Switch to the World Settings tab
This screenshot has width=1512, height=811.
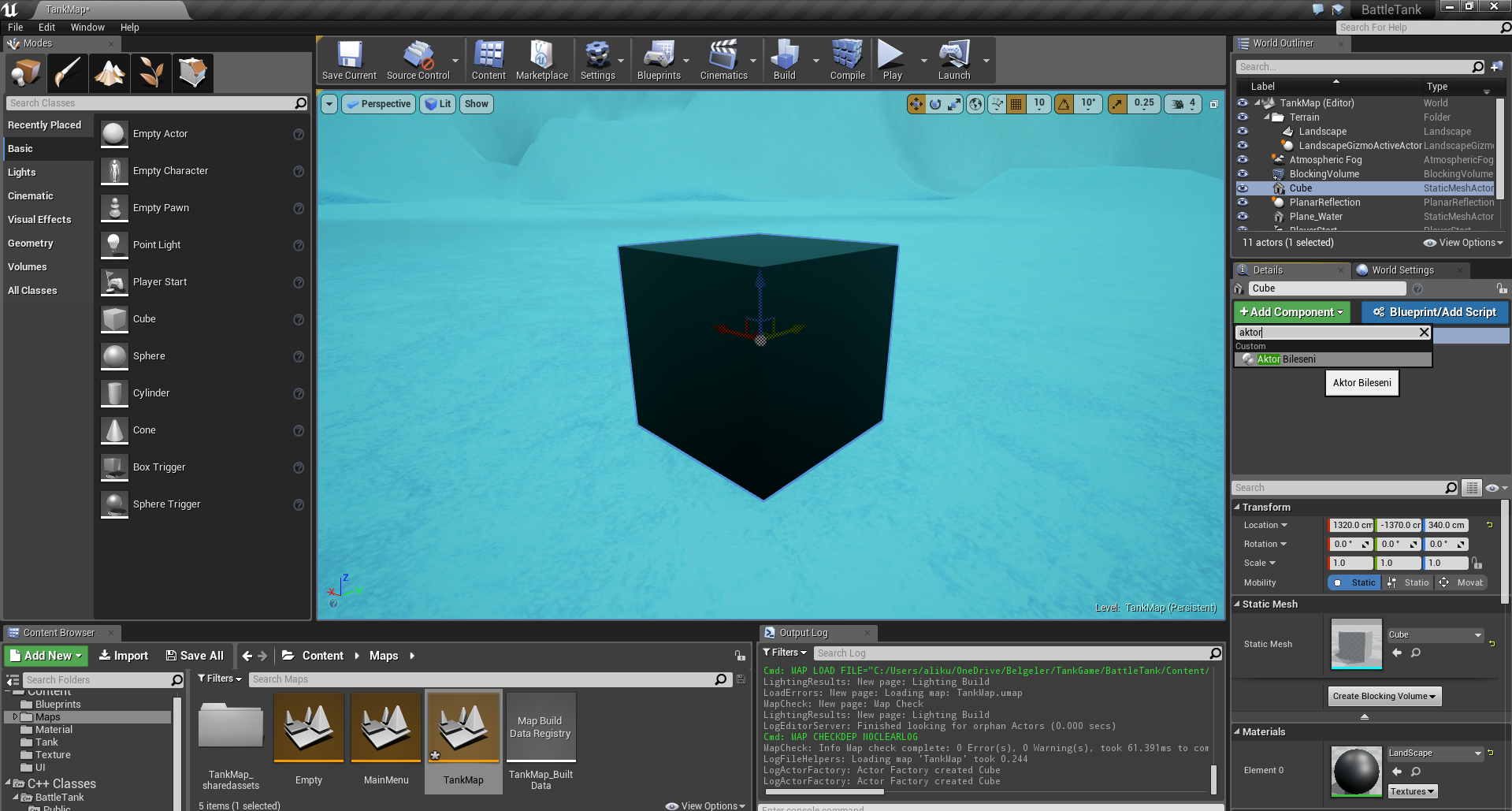click(x=1402, y=270)
